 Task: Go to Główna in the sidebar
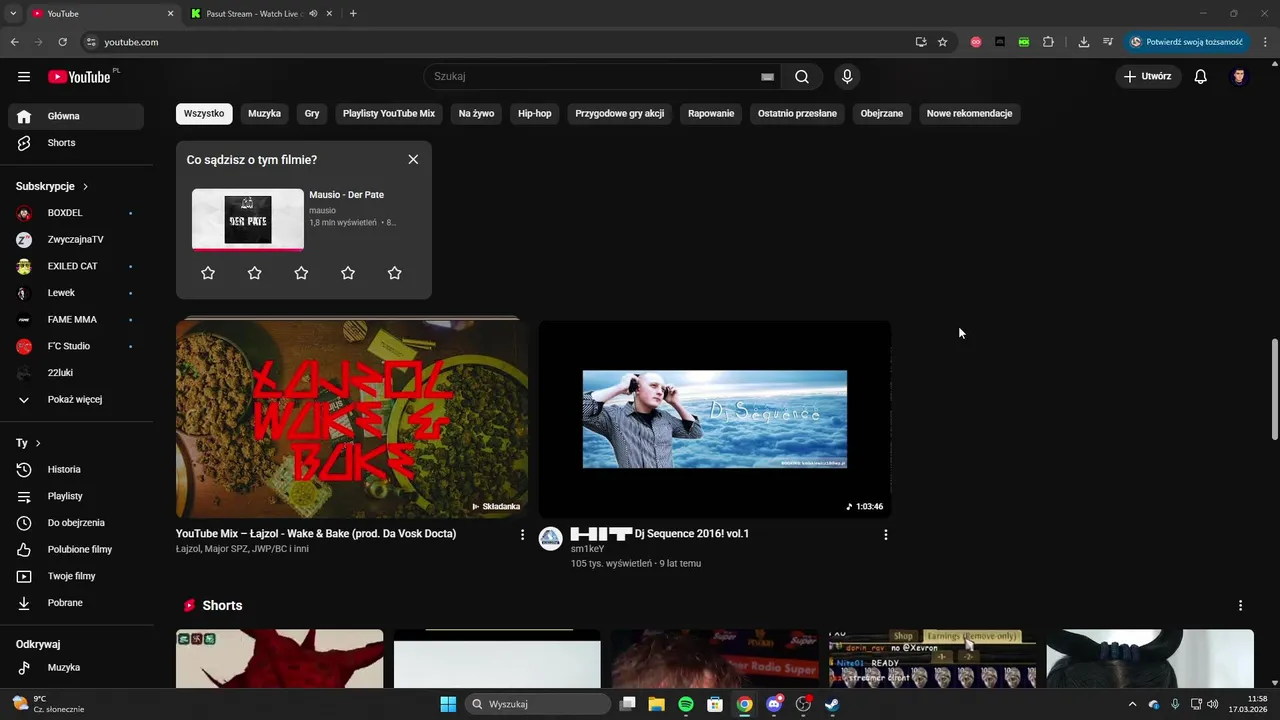click(76, 116)
